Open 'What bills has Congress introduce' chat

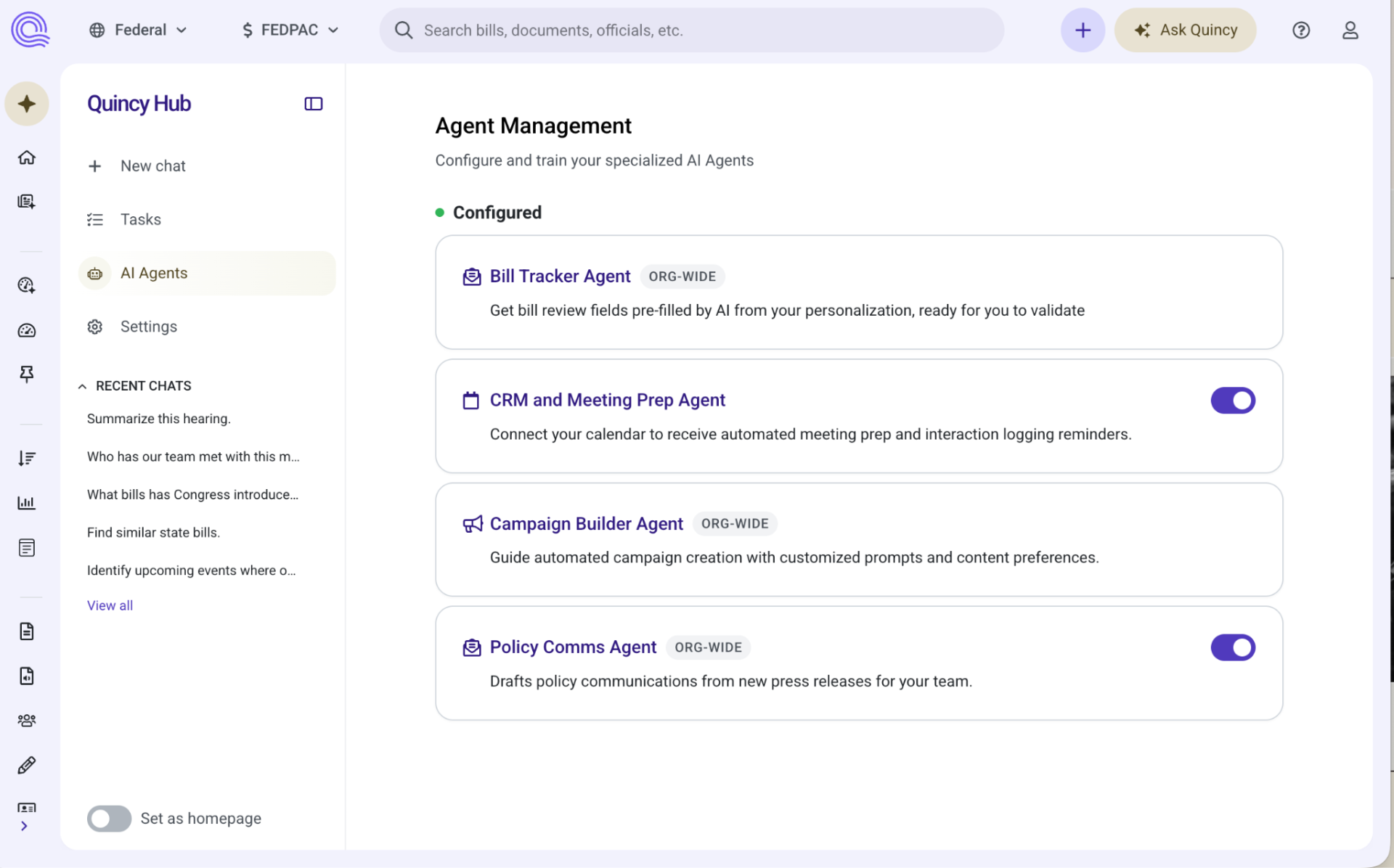(192, 494)
